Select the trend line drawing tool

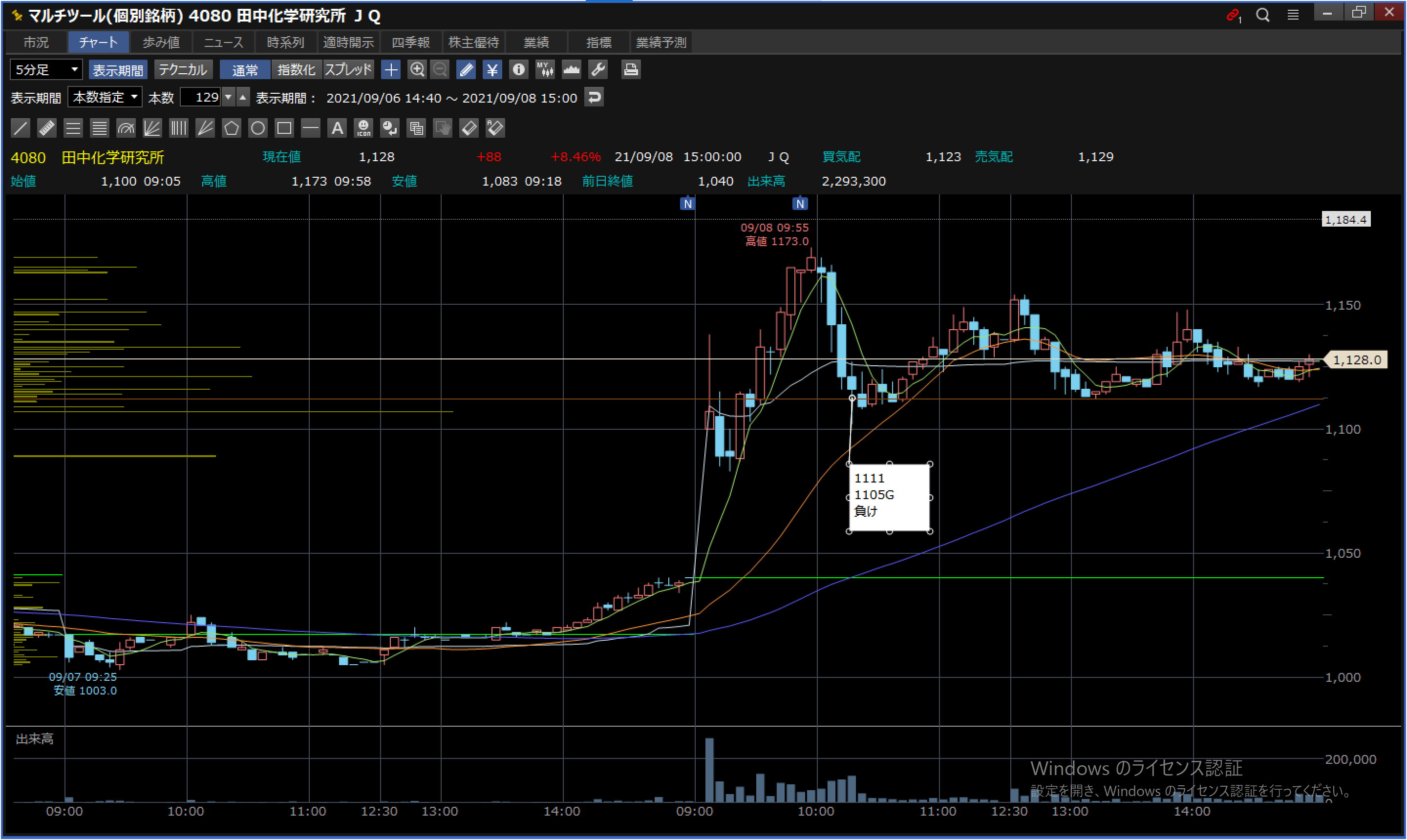[x=21, y=128]
